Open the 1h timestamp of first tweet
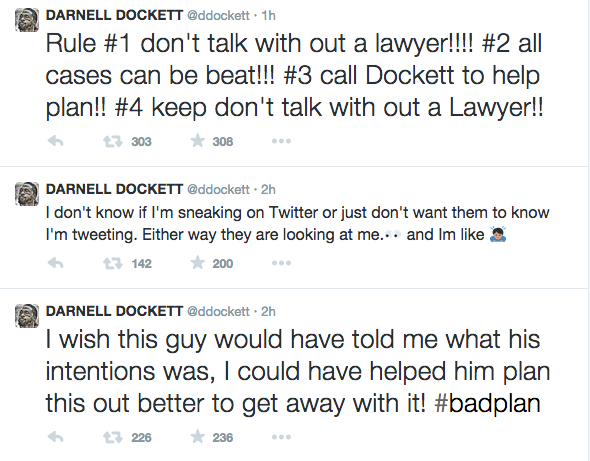The width and height of the screenshot is (590, 461). point(268,15)
